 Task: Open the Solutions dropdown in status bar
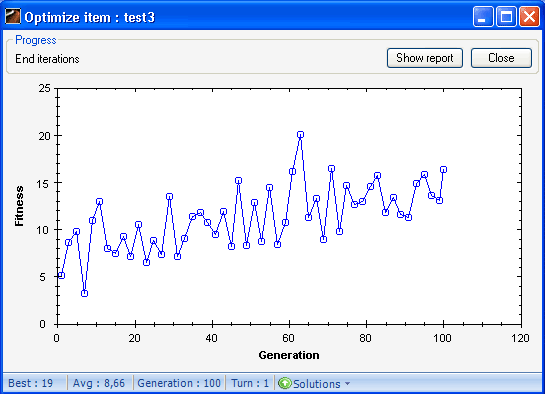point(315,384)
